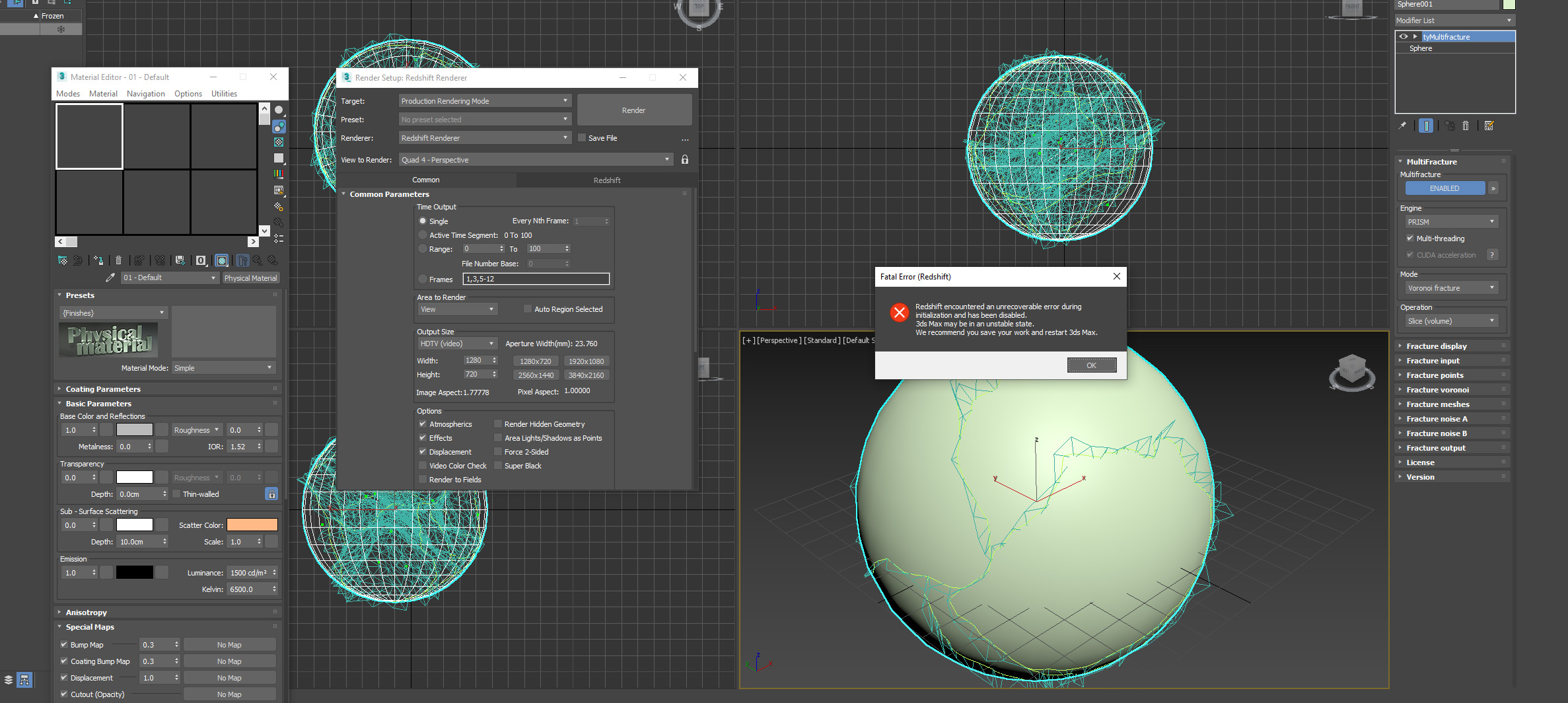Click the Remove Modifier trash icon
Viewport: 1568px width, 703px height.
coord(1466,126)
